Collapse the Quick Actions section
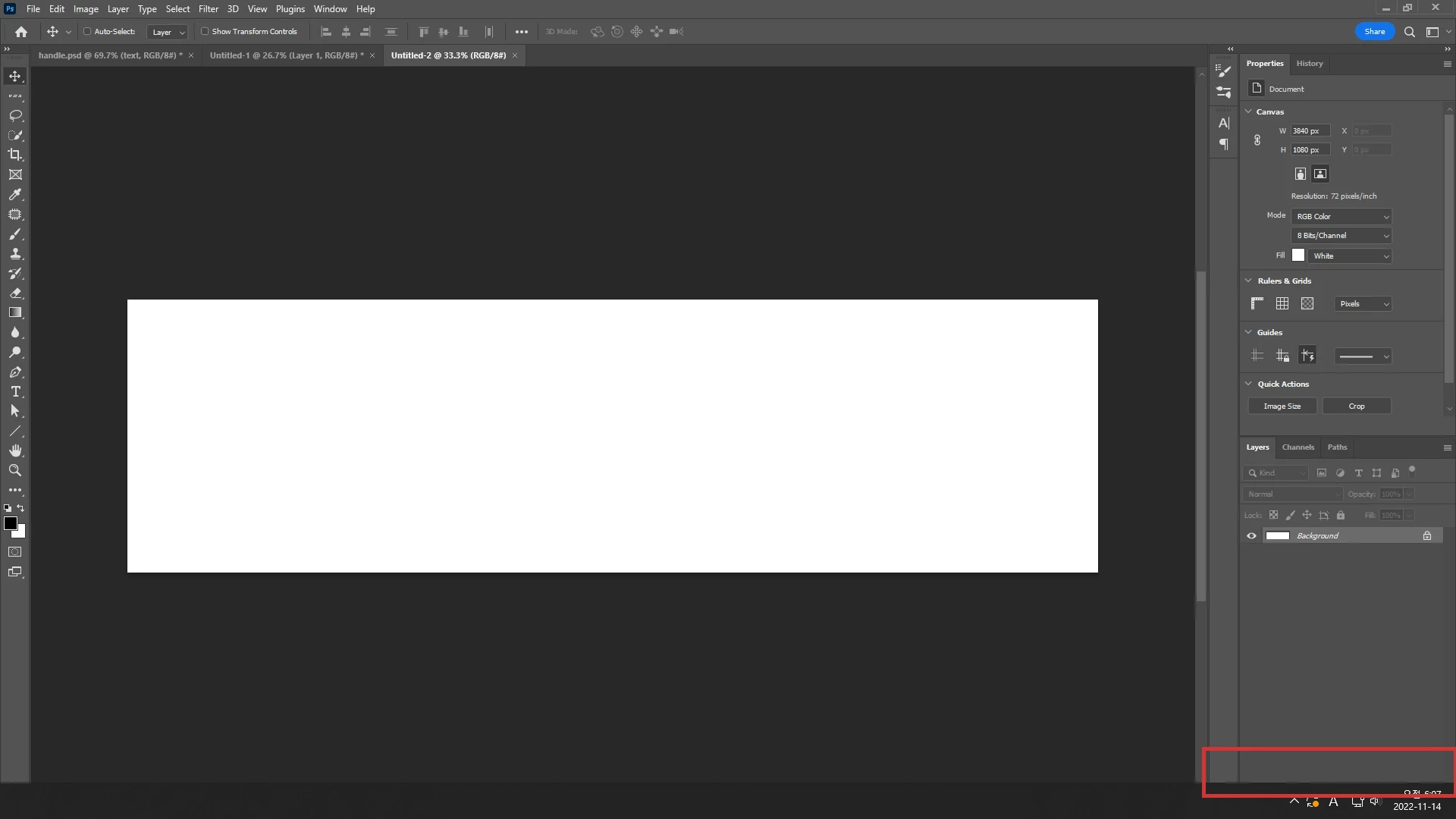This screenshot has height=819, width=1456. point(1249,384)
